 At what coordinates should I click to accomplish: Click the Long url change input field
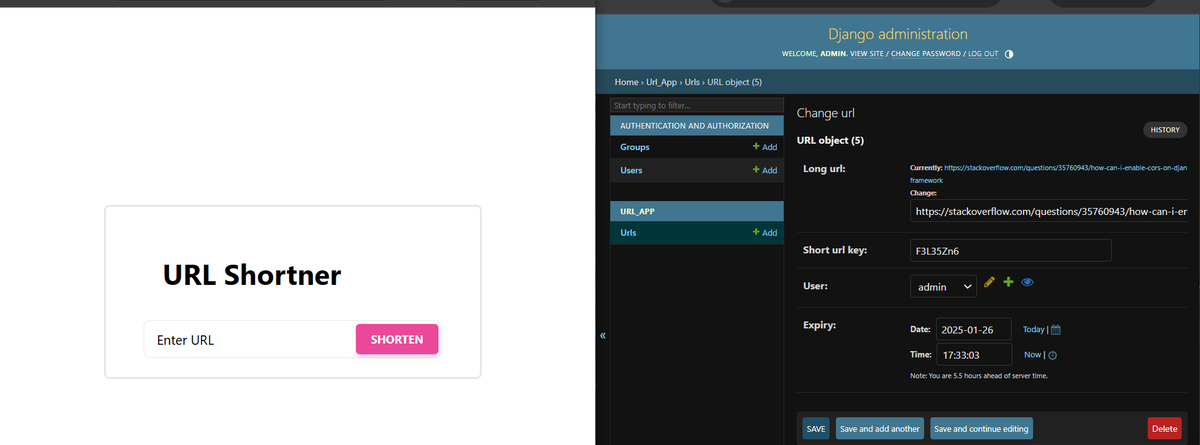click(x=1051, y=212)
